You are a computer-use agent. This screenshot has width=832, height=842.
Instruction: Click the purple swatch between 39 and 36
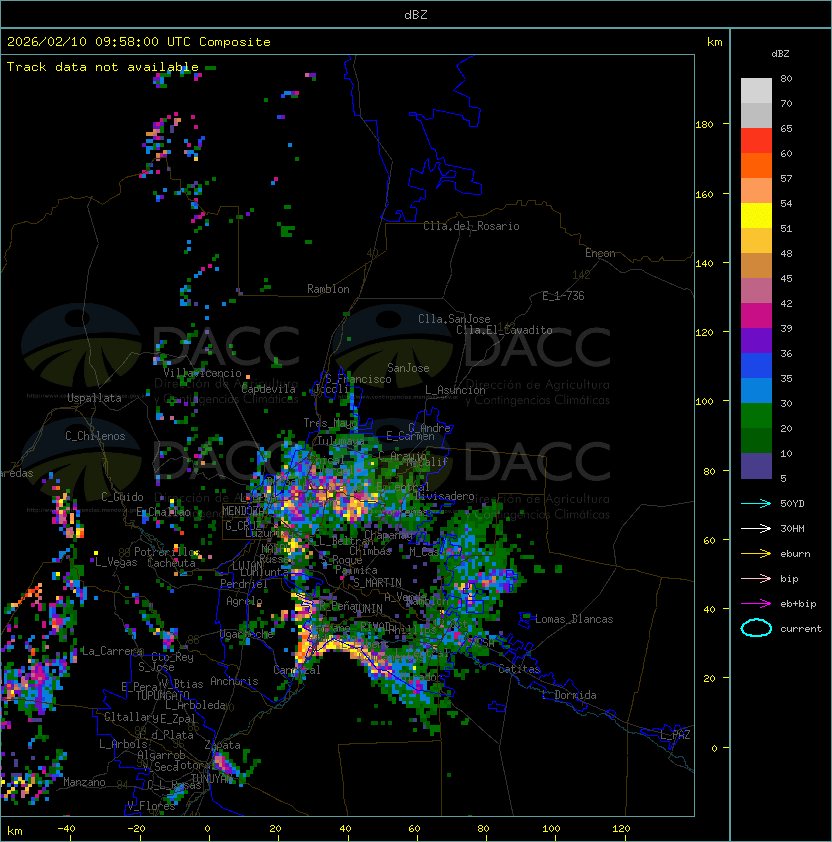(x=756, y=340)
